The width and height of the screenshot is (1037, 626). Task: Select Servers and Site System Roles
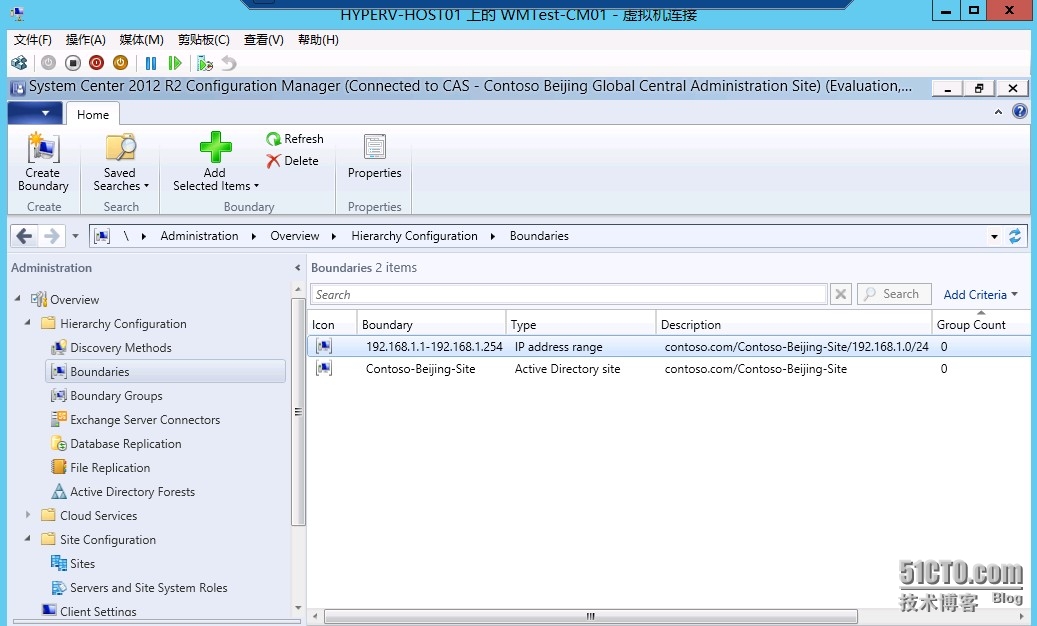(x=148, y=588)
